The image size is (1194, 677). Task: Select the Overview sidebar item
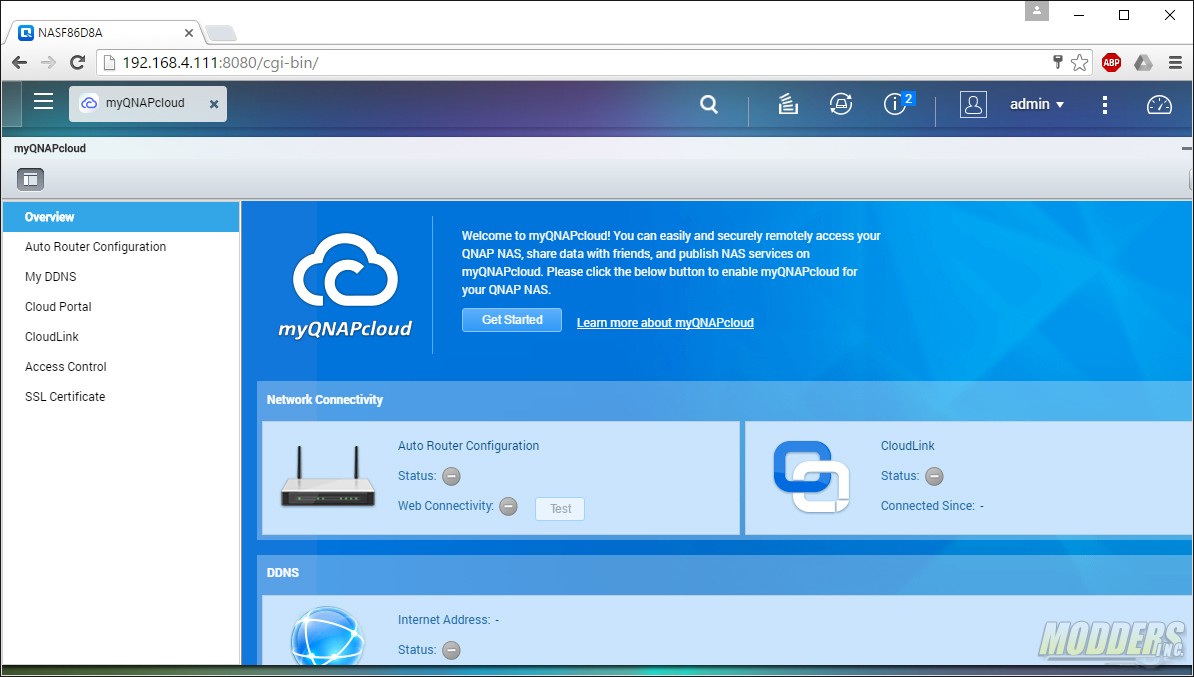click(121, 217)
